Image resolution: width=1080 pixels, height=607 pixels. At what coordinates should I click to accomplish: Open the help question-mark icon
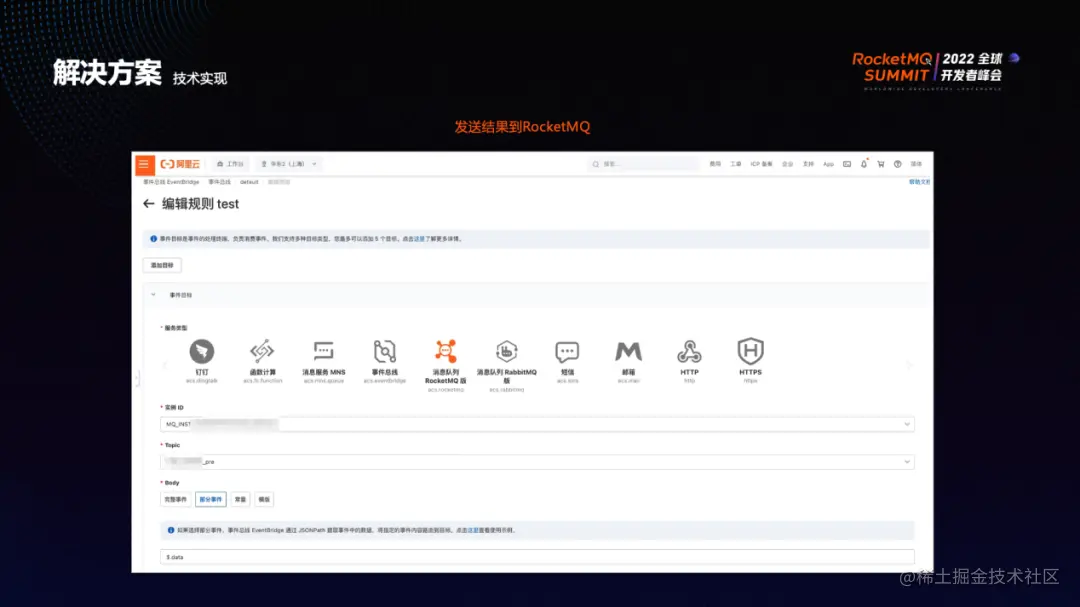click(x=897, y=164)
